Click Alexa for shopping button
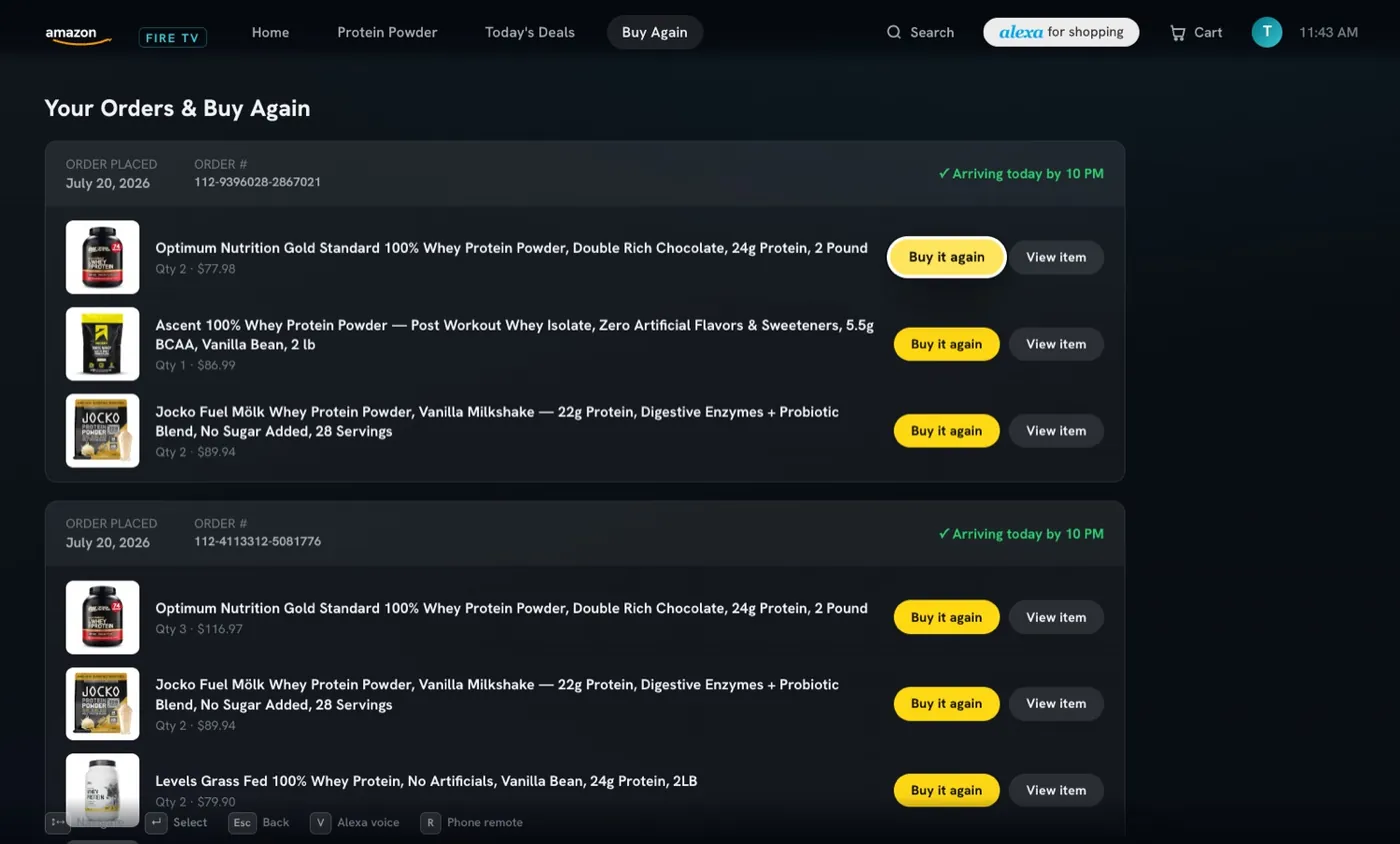The width and height of the screenshot is (1400, 844). (x=1061, y=32)
